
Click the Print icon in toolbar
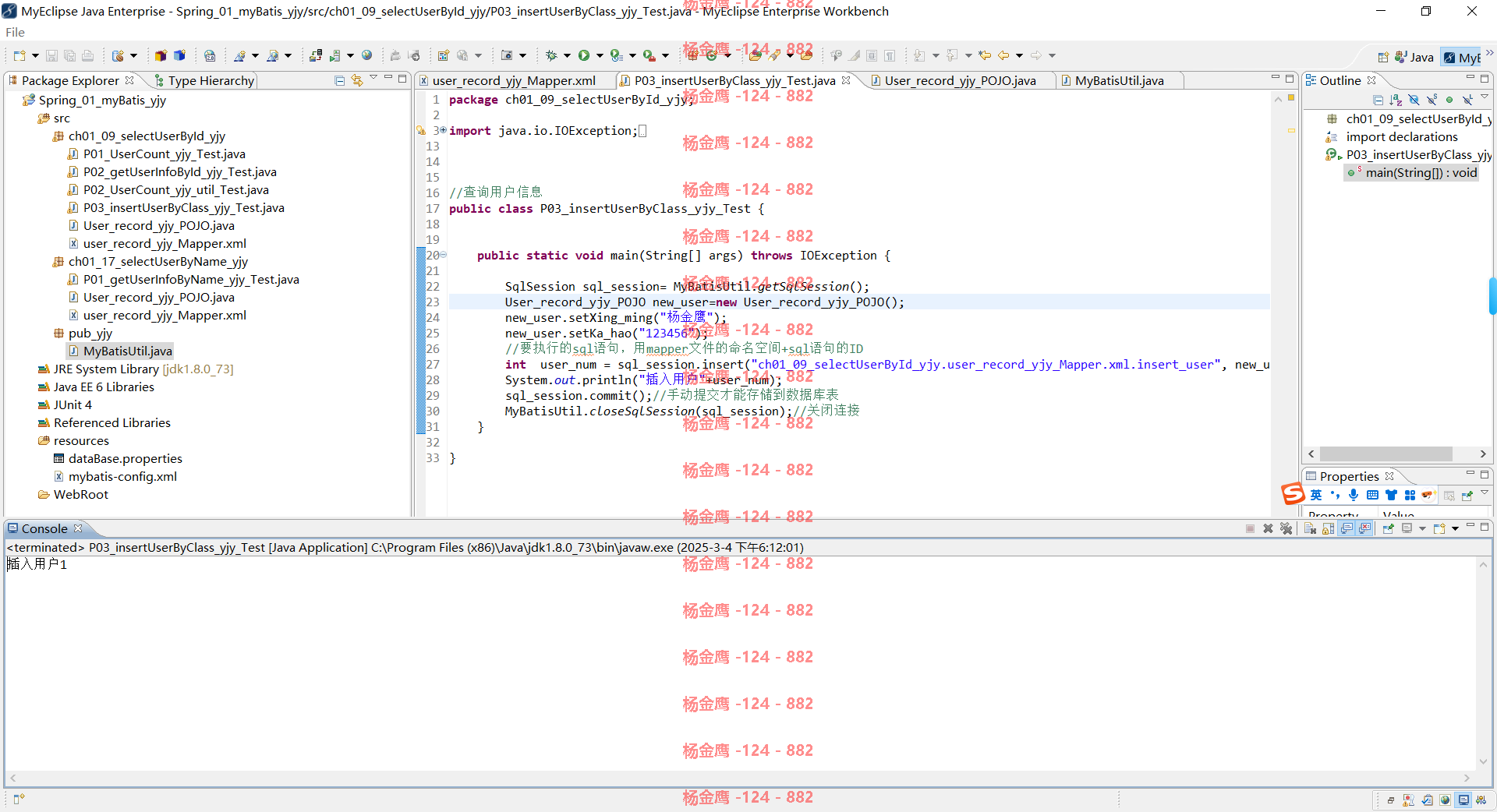[x=87, y=55]
